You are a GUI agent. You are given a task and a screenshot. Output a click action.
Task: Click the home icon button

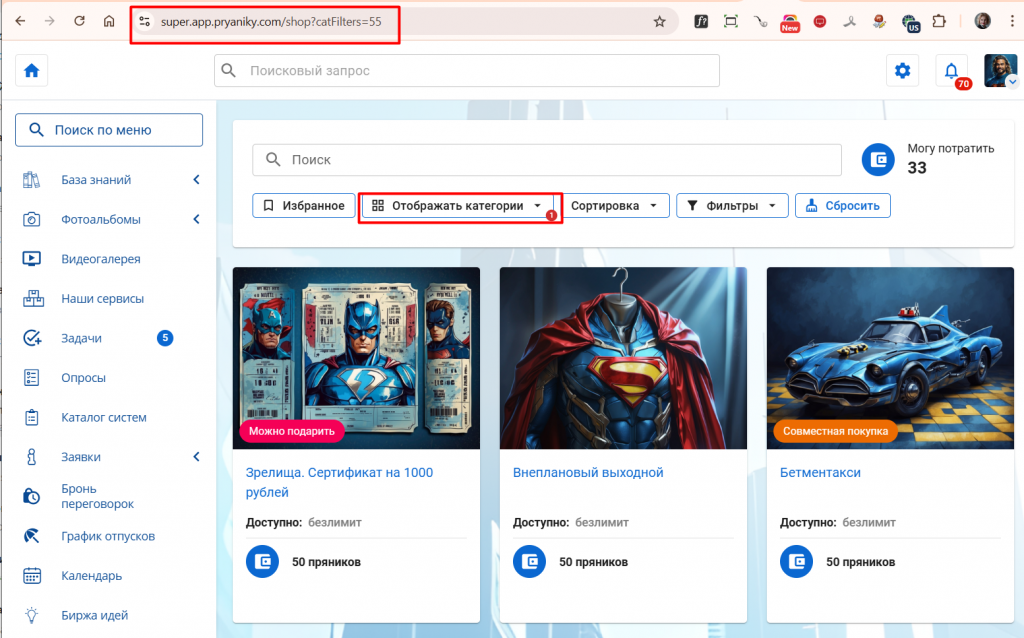[x=32, y=71]
